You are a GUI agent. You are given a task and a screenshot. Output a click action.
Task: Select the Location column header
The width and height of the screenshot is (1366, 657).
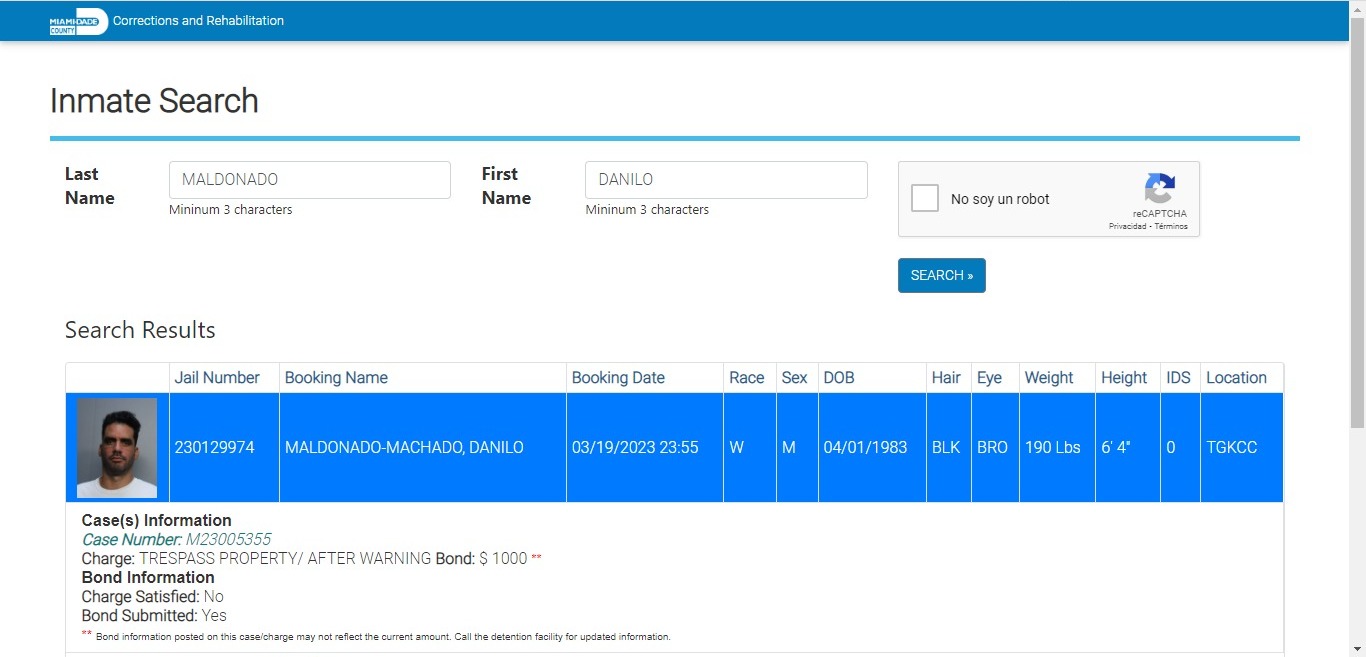click(1236, 378)
